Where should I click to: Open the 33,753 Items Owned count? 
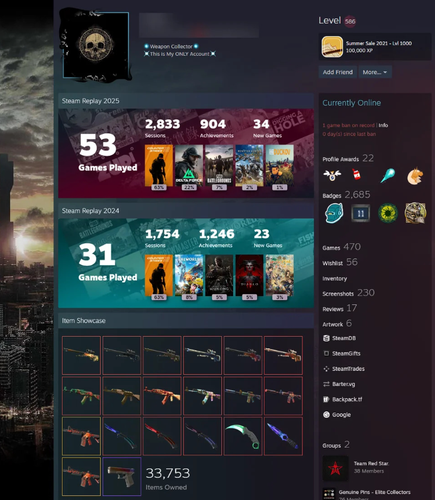[x=168, y=479]
